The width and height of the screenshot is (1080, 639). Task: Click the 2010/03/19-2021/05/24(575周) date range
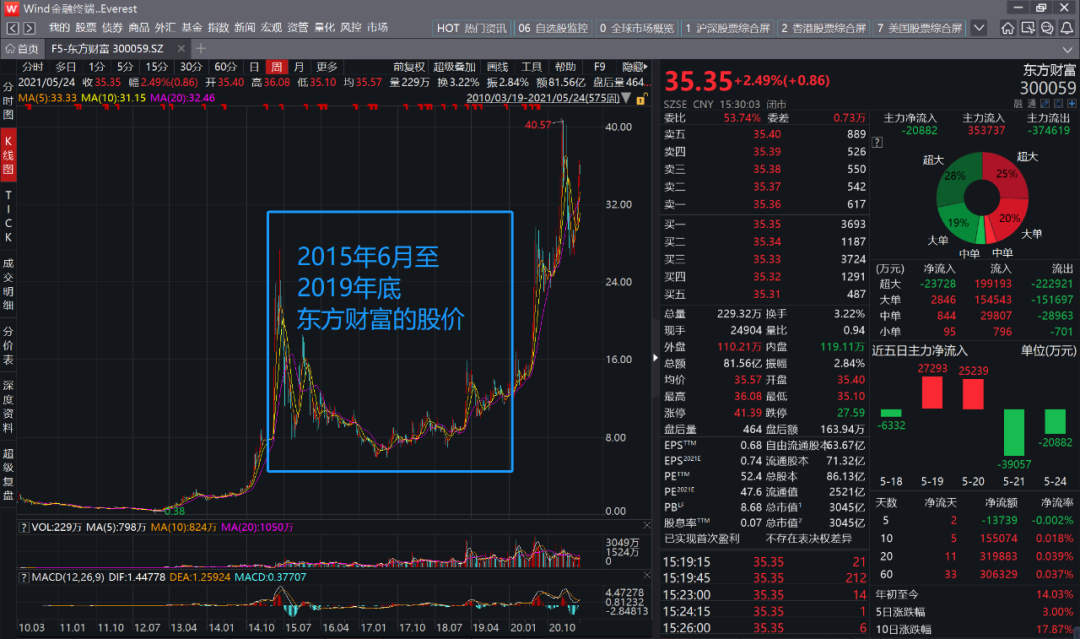click(543, 98)
